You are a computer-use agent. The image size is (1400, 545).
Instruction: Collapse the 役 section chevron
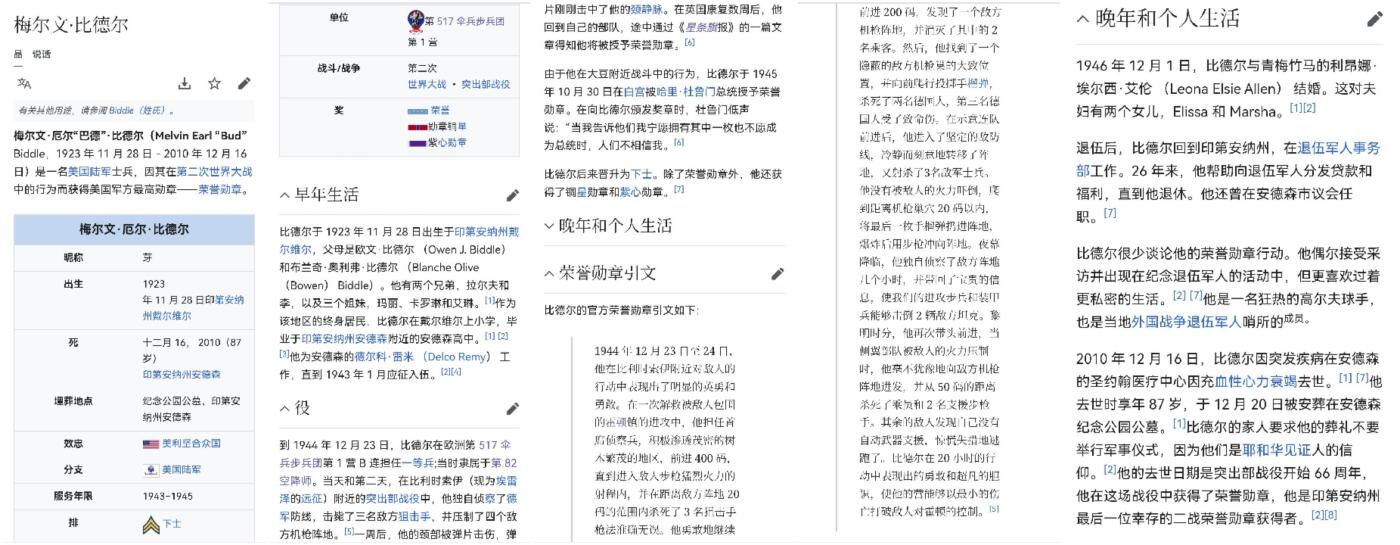tap(285, 408)
